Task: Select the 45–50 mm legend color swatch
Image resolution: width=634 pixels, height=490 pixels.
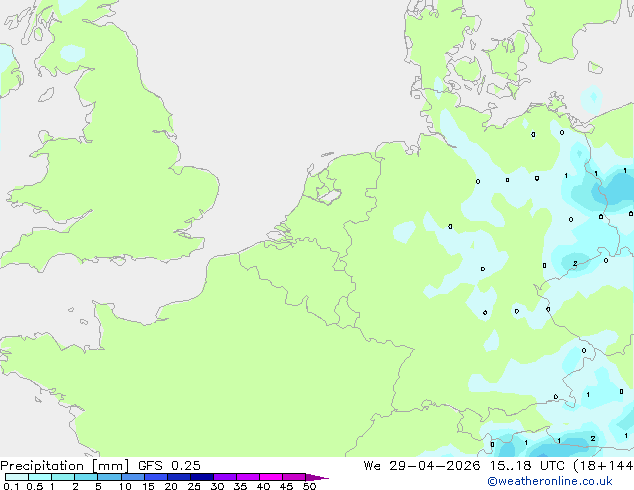Action: pos(294,477)
